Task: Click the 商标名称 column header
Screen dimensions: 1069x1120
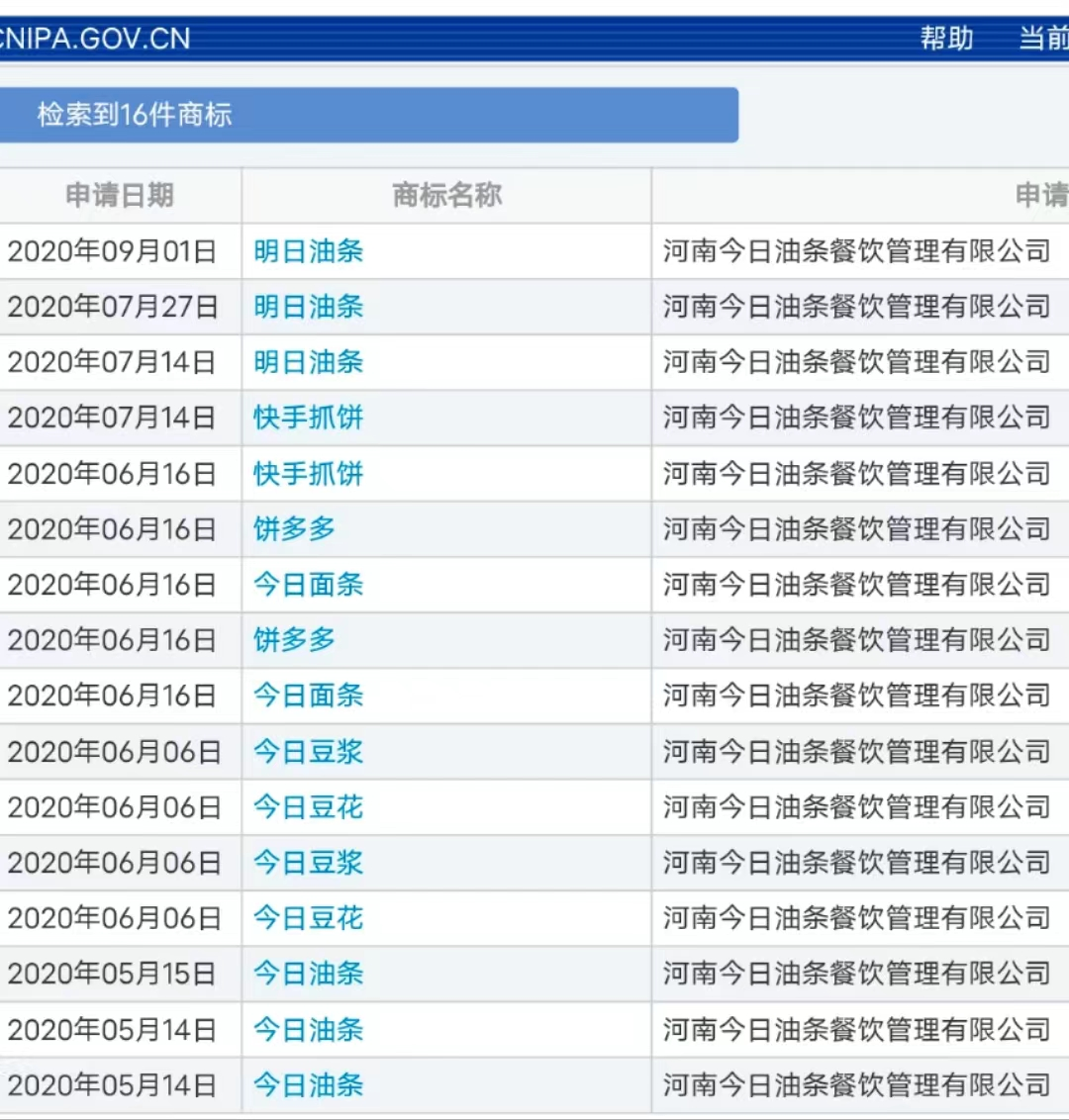Action: click(x=447, y=195)
